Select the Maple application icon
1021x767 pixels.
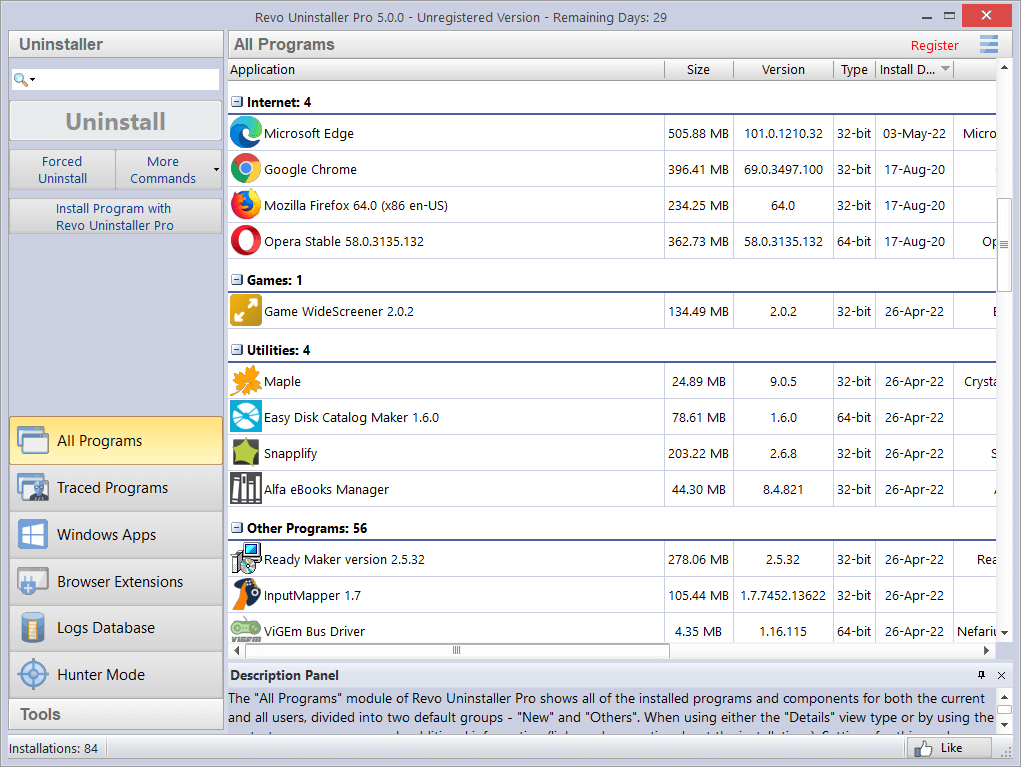pyautogui.click(x=245, y=381)
